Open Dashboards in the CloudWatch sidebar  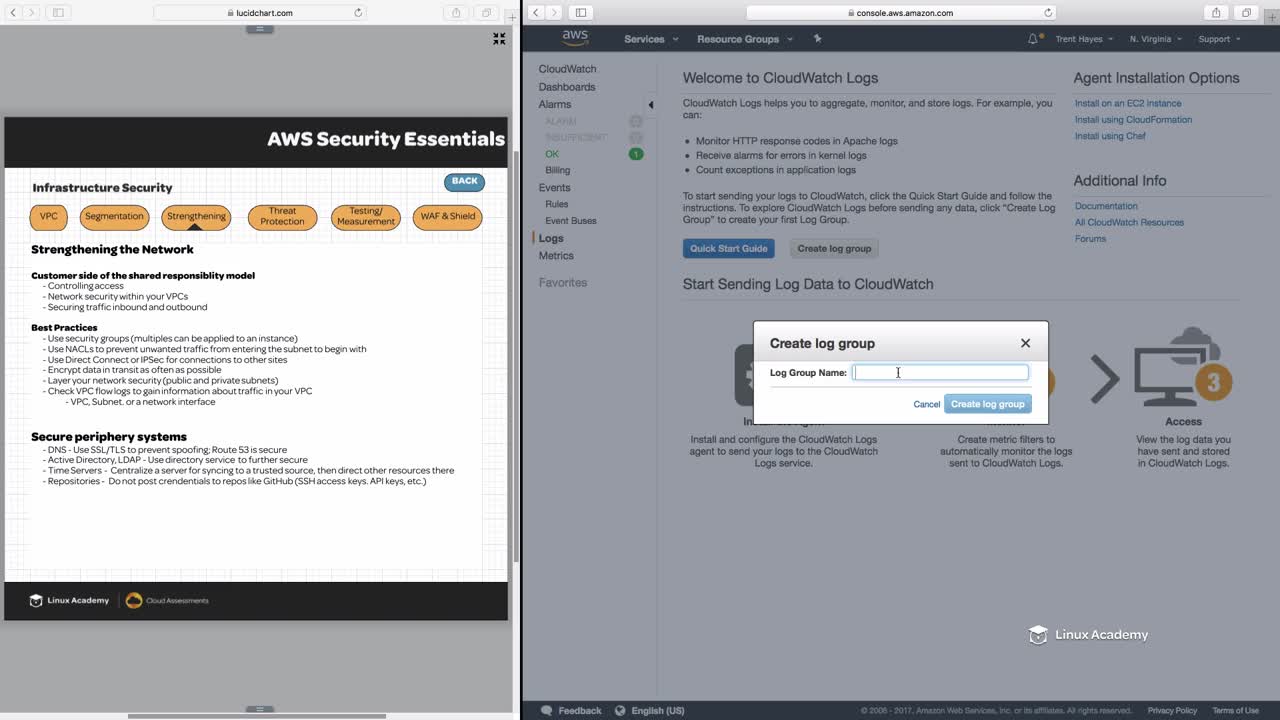click(567, 87)
